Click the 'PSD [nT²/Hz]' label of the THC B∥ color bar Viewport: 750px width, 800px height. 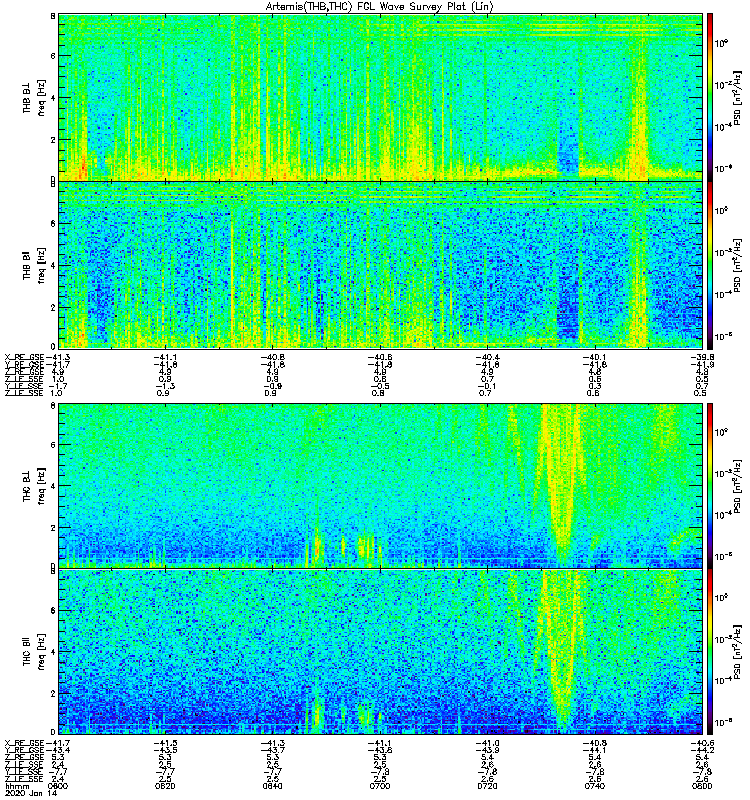click(737, 652)
